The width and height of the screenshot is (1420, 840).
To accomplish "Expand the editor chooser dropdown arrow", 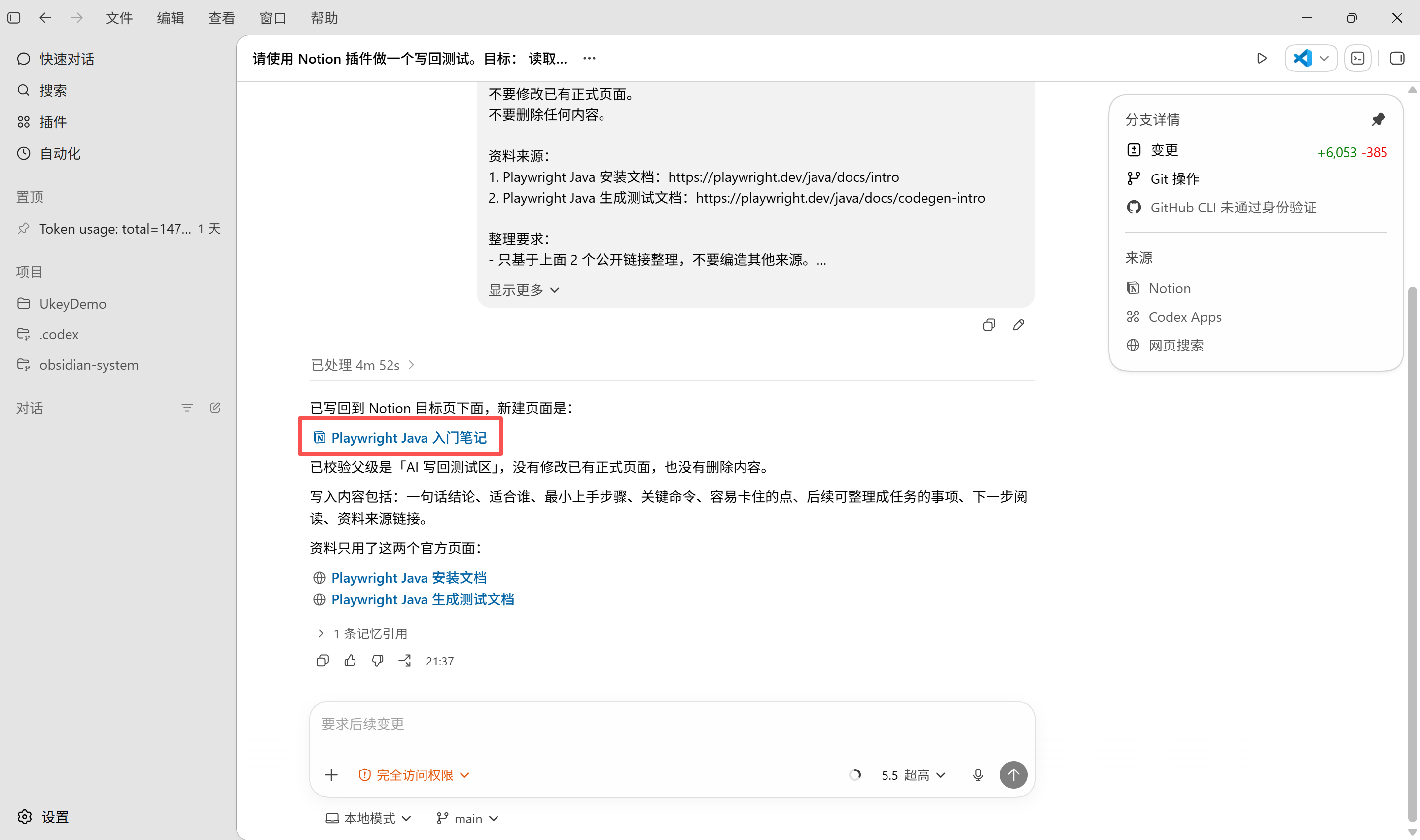I will (1324, 58).
